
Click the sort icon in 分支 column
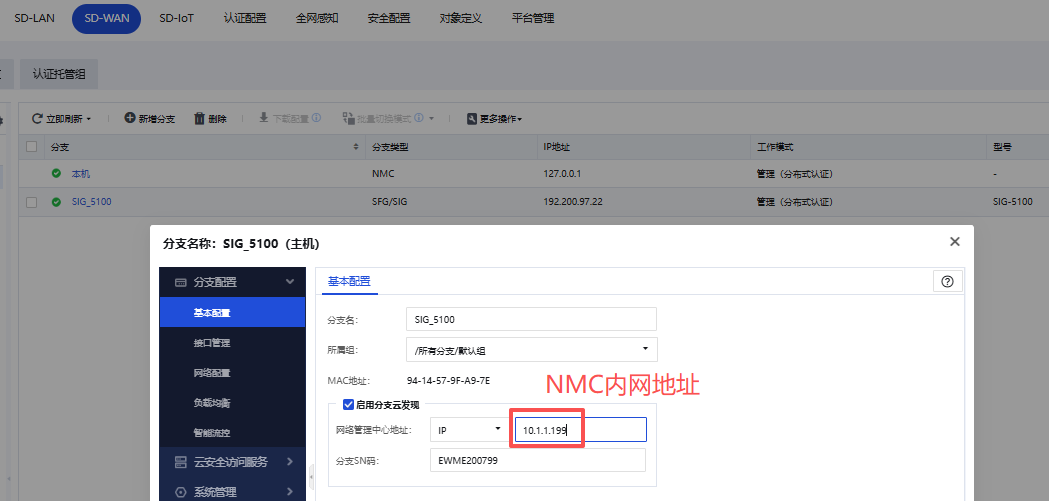(x=357, y=147)
